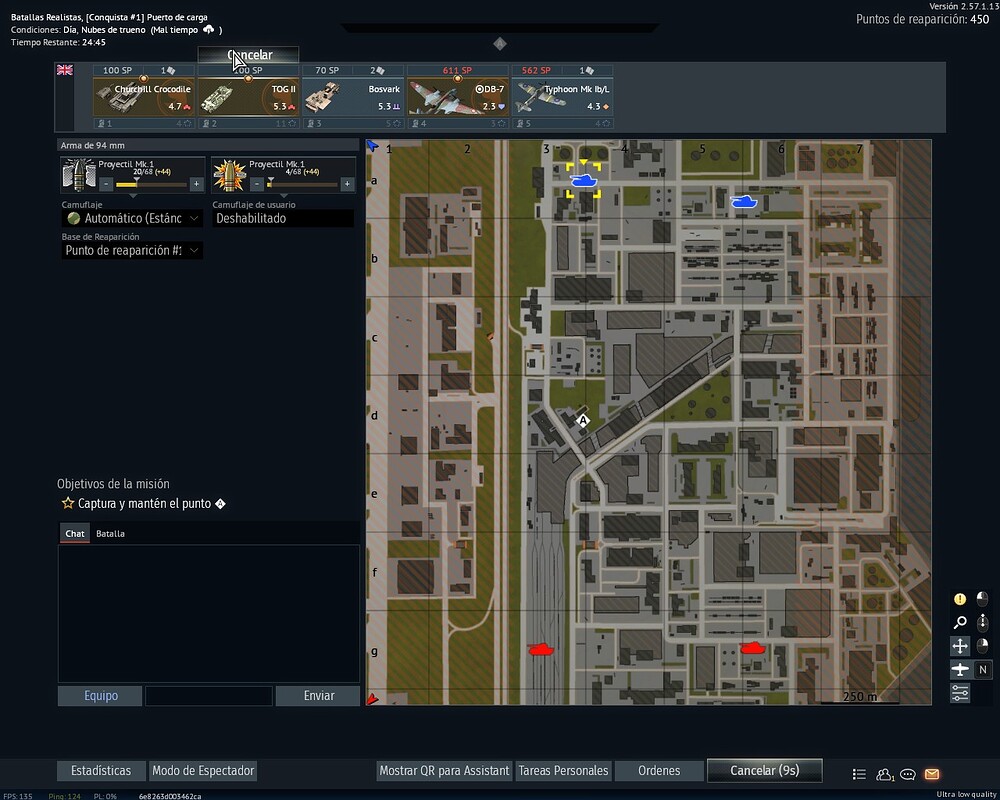Toggle the aircraft map view icon
Viewport: 1000px width, 800px height.
960,669
